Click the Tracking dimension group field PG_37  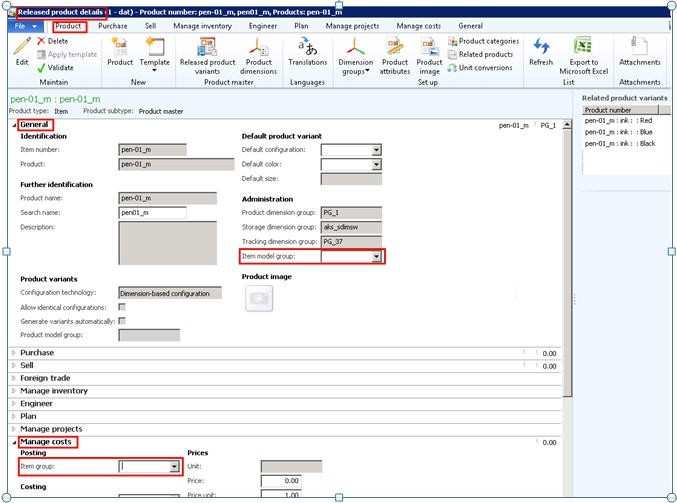click(x=351, y=242)
